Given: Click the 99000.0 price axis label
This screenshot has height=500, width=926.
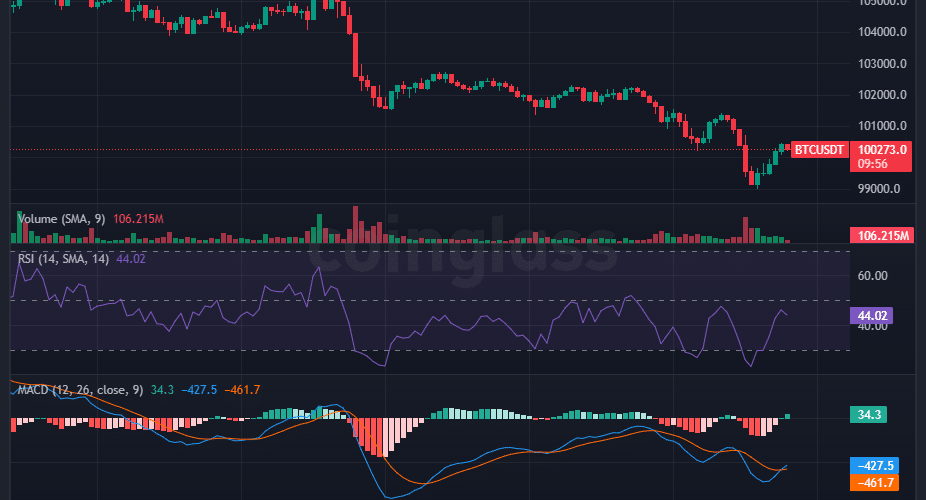Looking at the screenshot, I should (x=880, y=189).
